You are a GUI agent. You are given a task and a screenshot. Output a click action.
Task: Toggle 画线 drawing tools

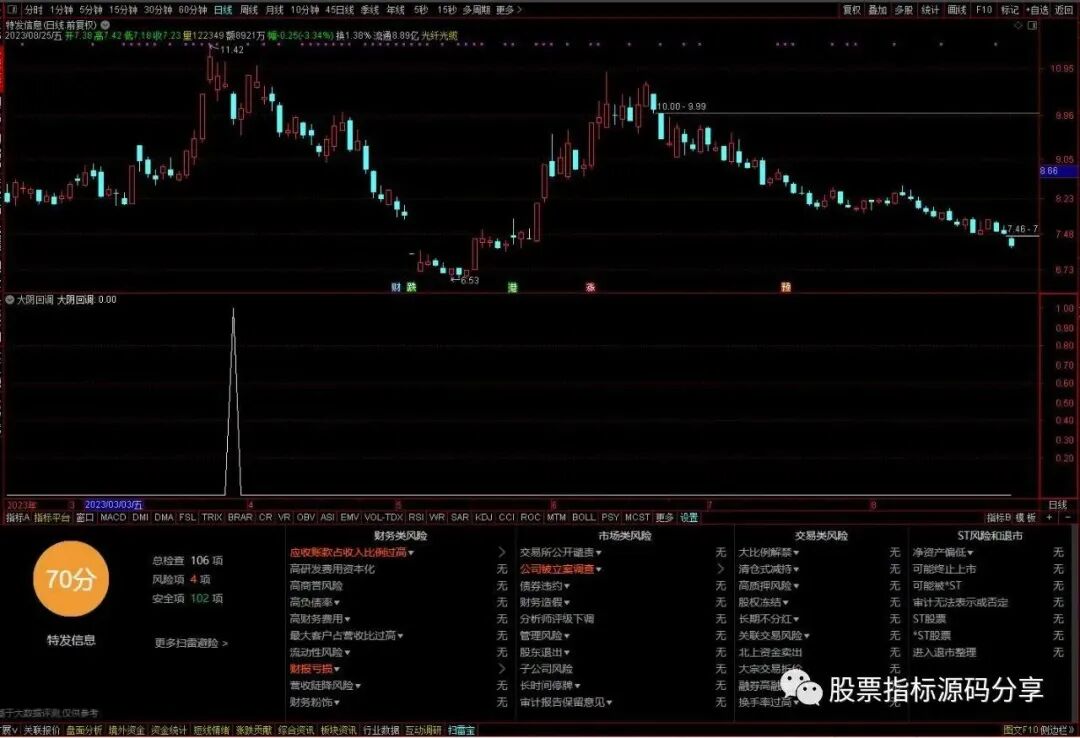point(957,10)
